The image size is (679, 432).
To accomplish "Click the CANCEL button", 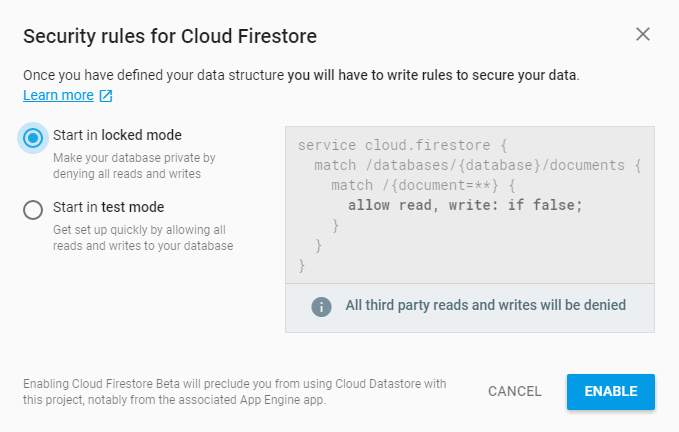I will click(514, 391).
